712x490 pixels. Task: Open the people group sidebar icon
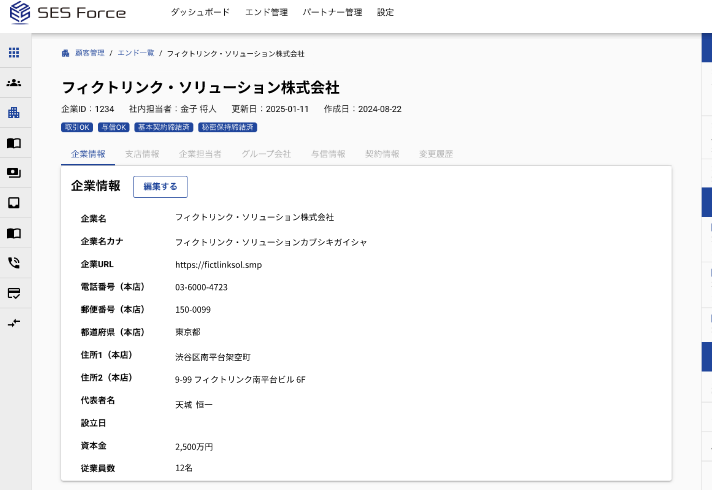pyautogui.click(x=14, y=83)
